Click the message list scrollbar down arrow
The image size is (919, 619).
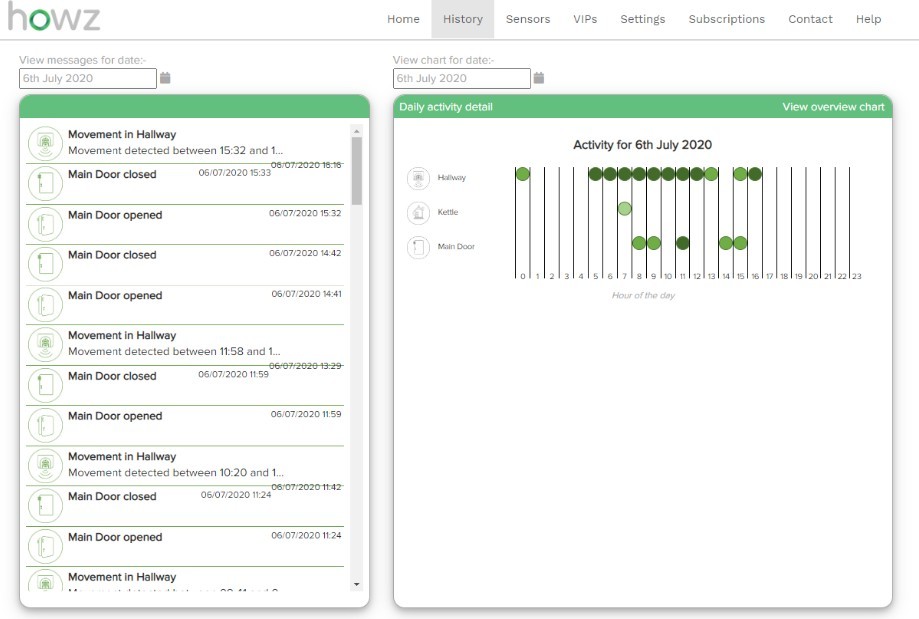[x=357, y=583]
